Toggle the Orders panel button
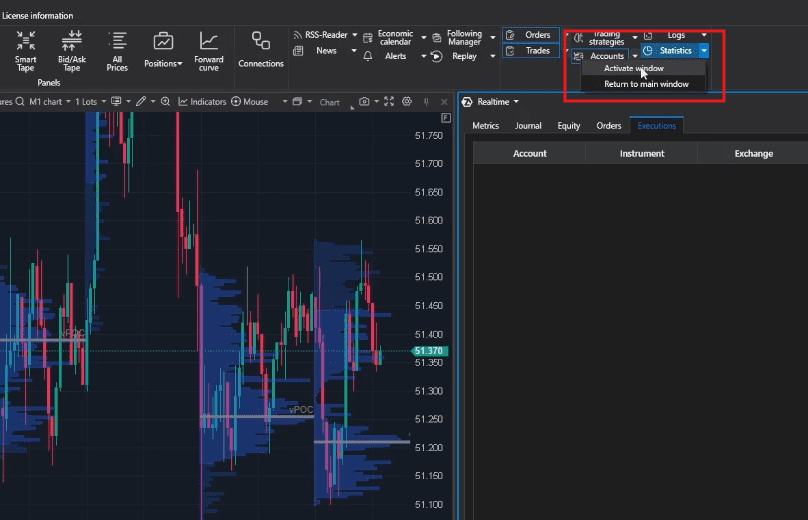The width and height of the screenshot is (808, 520). (x=531, y=35)
